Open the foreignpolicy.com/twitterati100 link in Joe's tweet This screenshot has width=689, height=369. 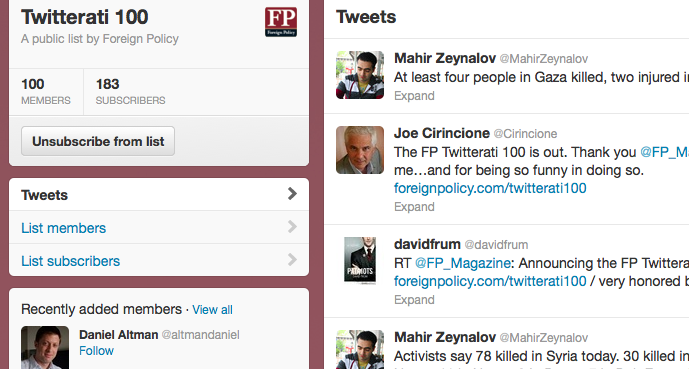[490, 188]
